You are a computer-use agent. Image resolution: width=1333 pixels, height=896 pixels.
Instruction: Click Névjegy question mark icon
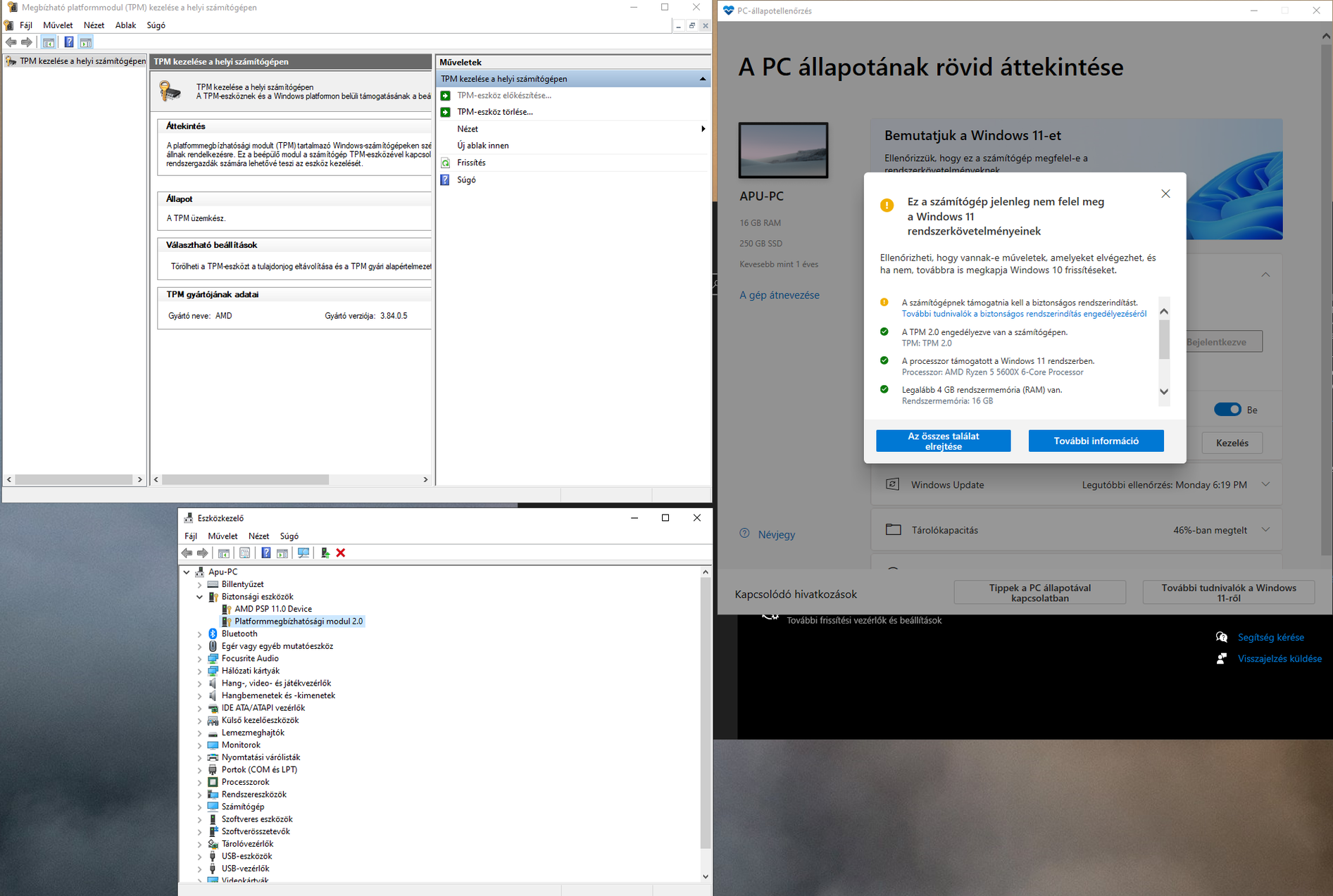click(x=745, y=534)
